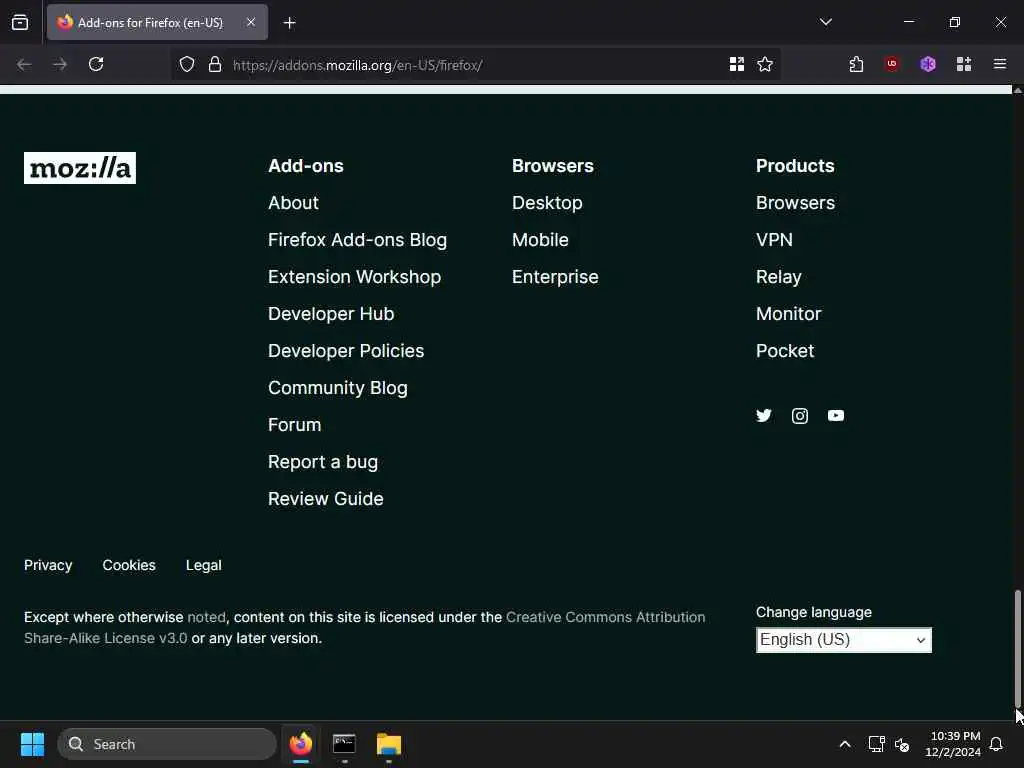Open the Extensions puzzle icon
Image resolution: width=1024 pixels, height=768 pixels.
(x=856, y=64)
